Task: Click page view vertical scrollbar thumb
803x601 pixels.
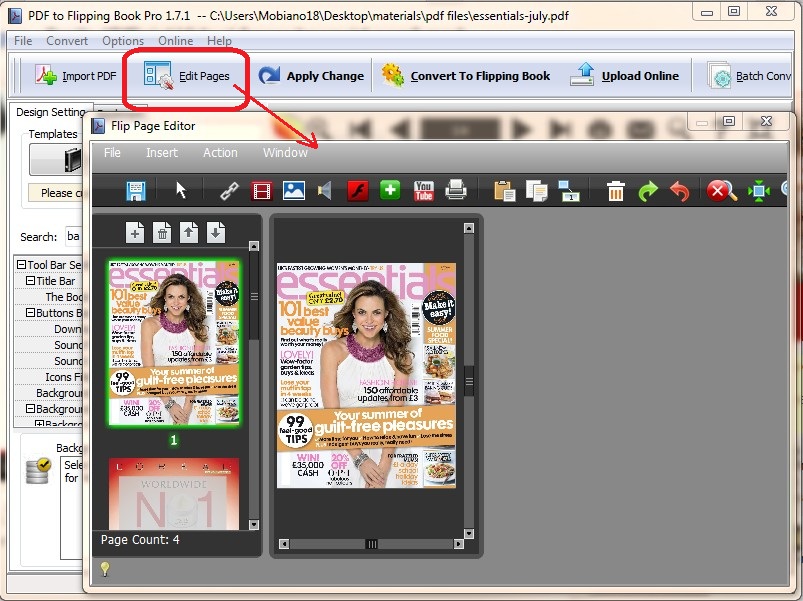Action: pyautogui.click(x=469, y=381)
